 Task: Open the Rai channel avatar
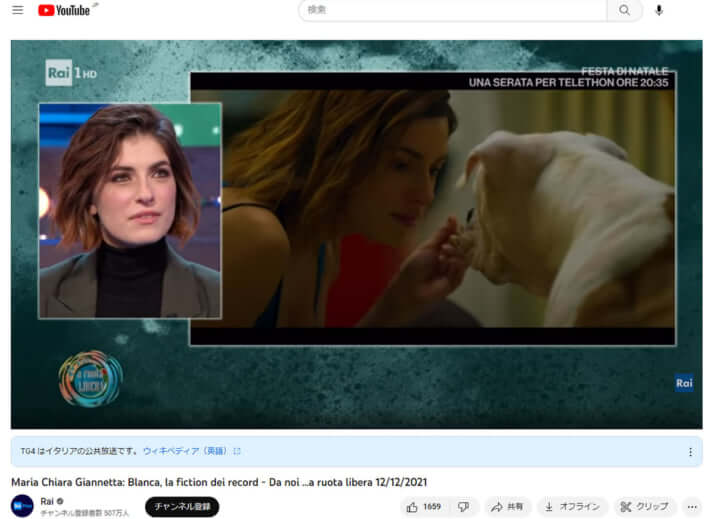click(x=22, y=506)
